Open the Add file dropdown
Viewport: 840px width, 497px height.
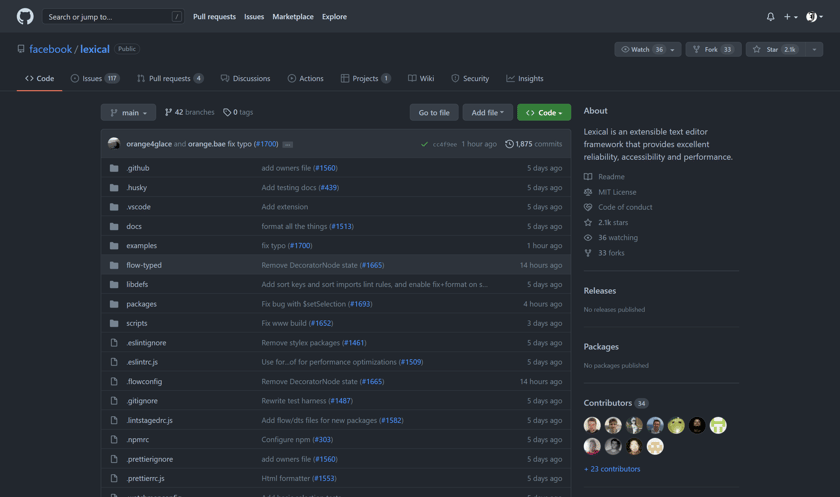tap(488, 112)
